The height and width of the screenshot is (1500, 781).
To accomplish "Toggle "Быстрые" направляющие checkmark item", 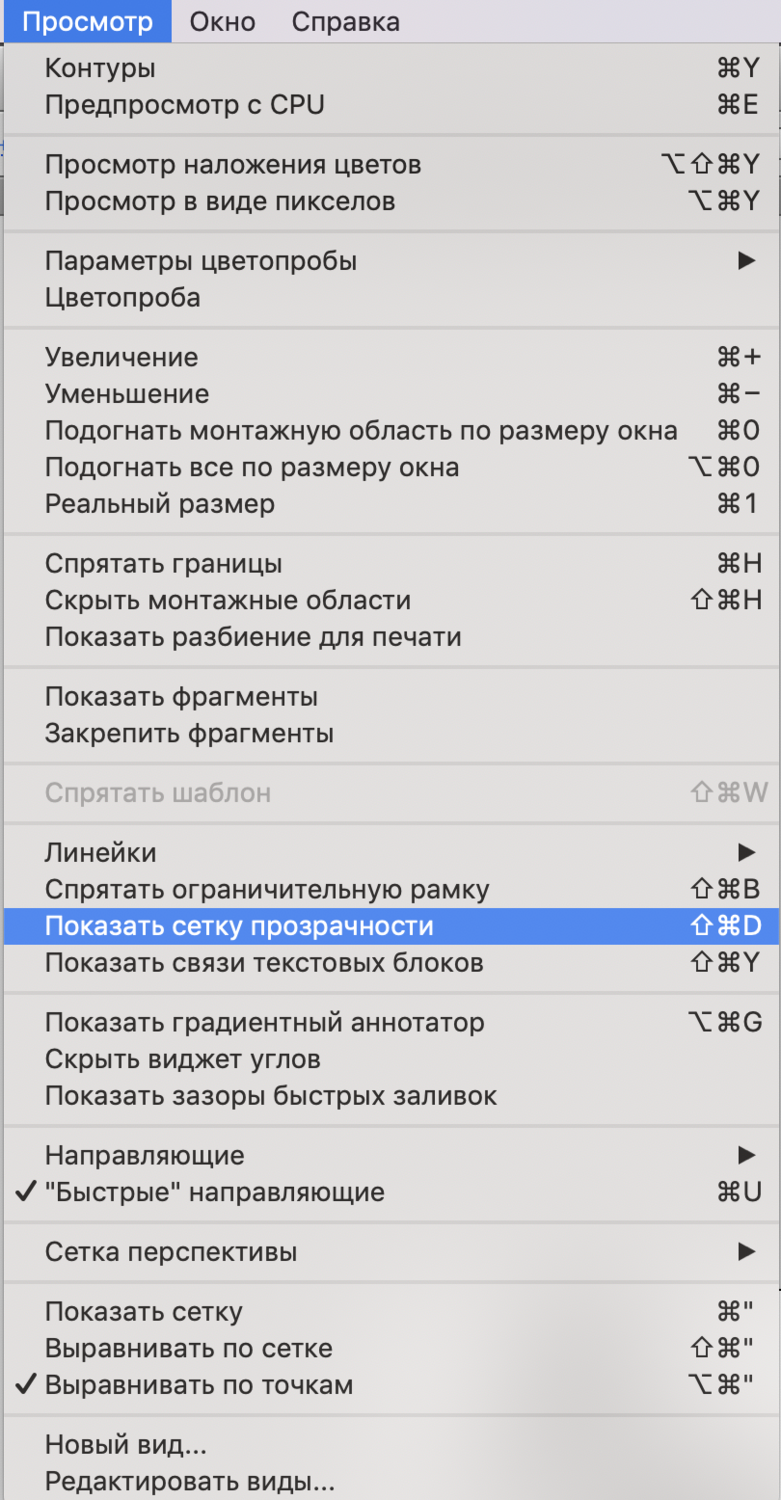I will (x=214, y=1192).
